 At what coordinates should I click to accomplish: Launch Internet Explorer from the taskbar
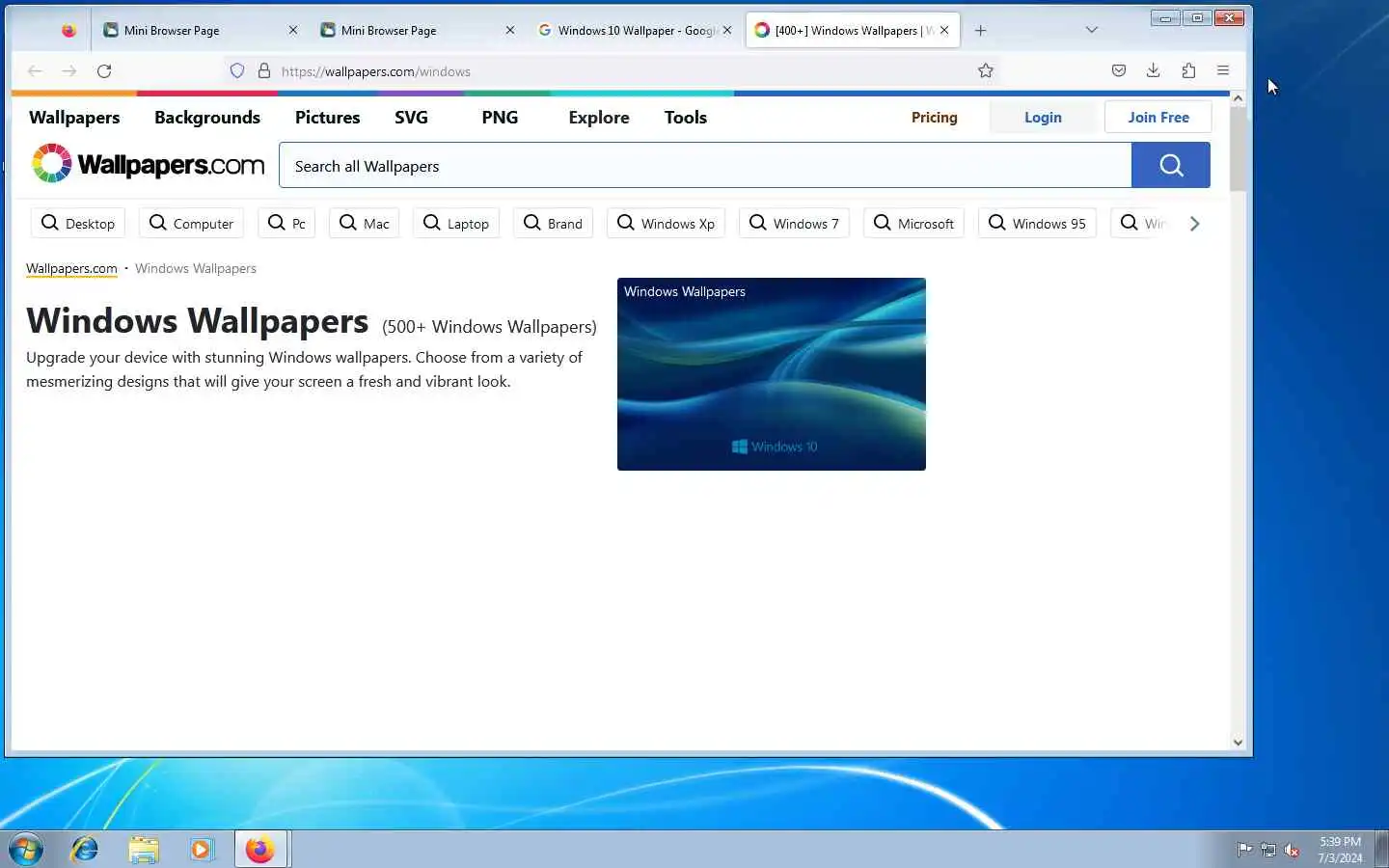coord(85,850)
